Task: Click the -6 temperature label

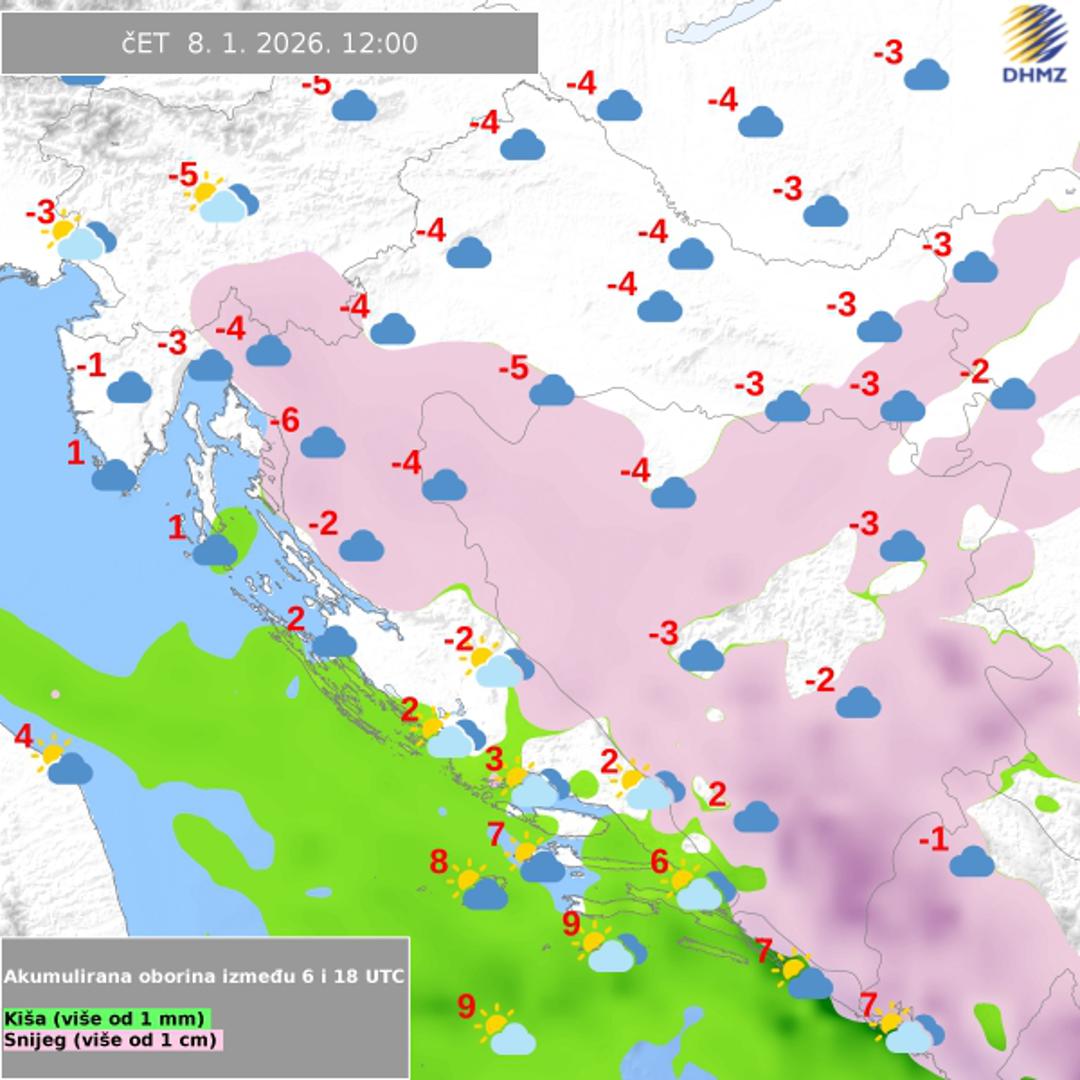Action: [x=284, y=421]
